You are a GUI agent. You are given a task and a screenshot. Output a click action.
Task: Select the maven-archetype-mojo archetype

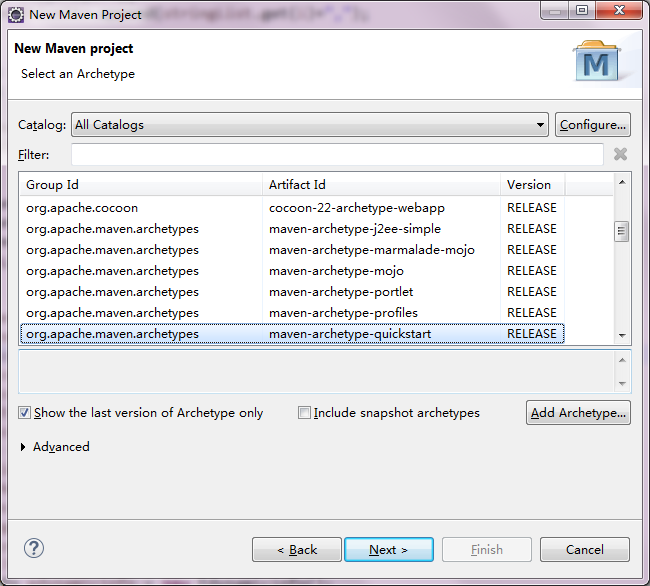(x=292, y=271)
